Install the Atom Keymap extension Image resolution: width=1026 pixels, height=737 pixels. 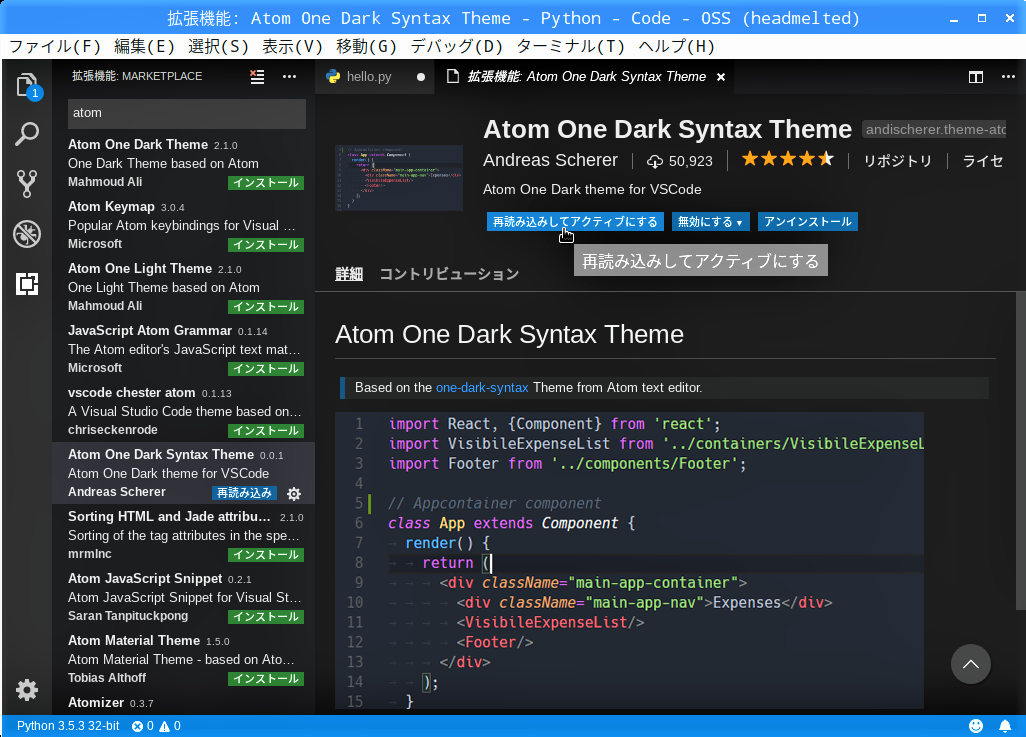(x=266, y=245)
